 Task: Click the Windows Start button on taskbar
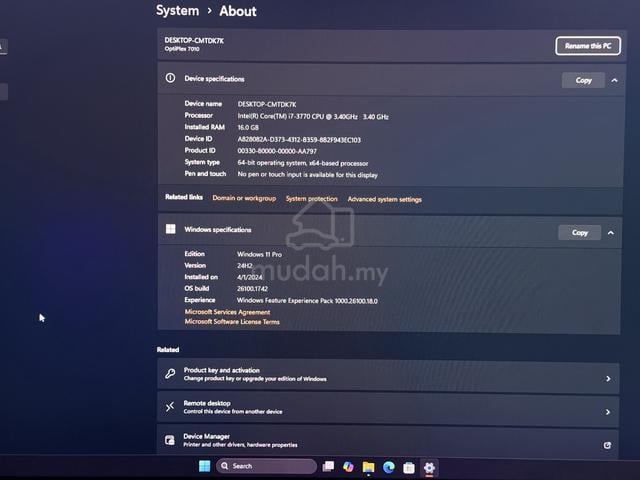click(x=204, y=466)
